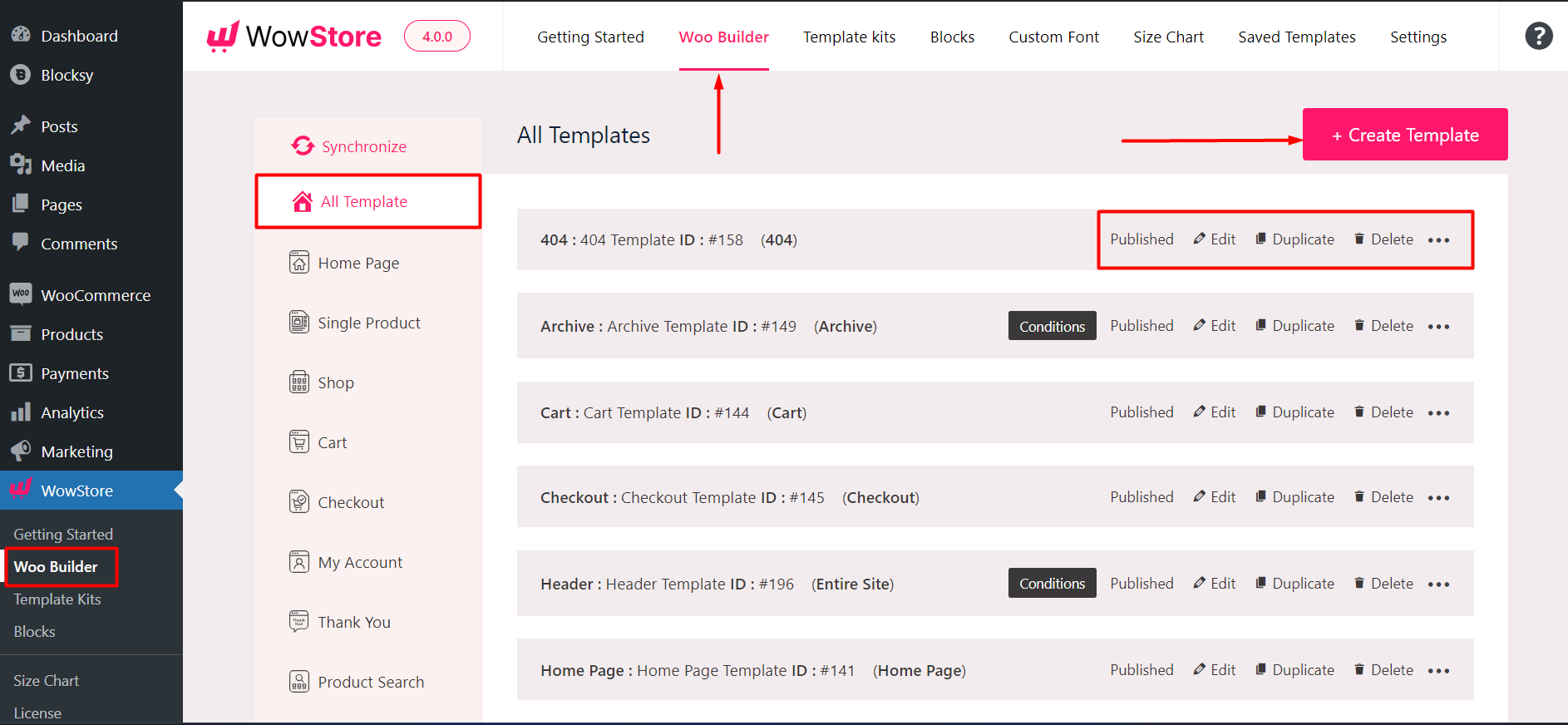Click the Product Search sidebar icon
Image resolution: width=1568 pixels, height=725 pixels.
299,682
